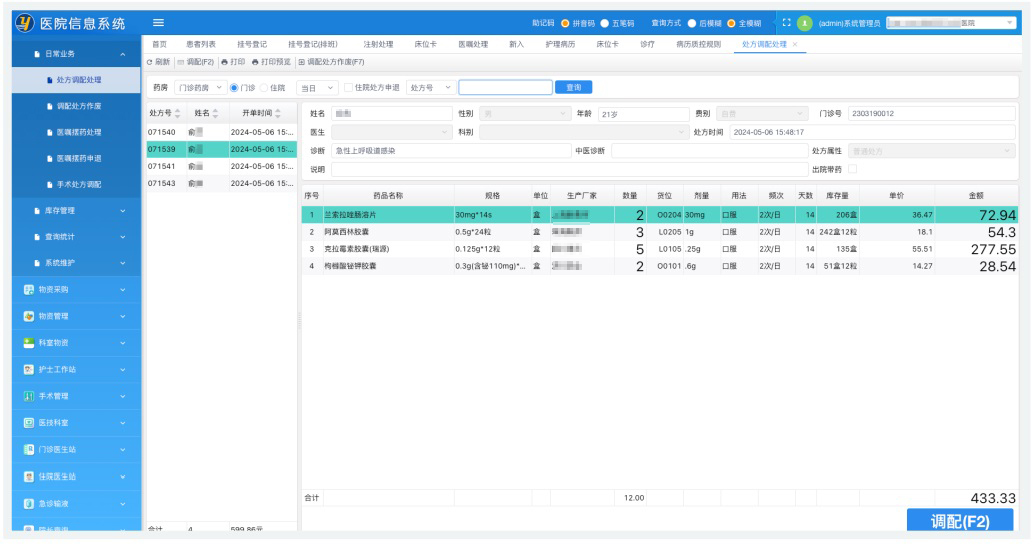1034x546 pixels.
Task: Open 医嘱摆药处理 sidebar page
Action: point(76,133)
